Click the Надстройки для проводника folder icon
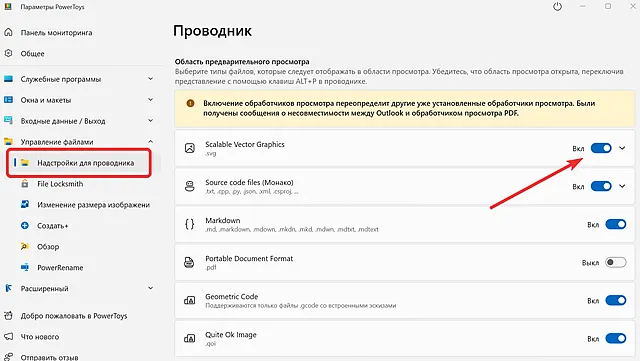 tap(25, 163)
